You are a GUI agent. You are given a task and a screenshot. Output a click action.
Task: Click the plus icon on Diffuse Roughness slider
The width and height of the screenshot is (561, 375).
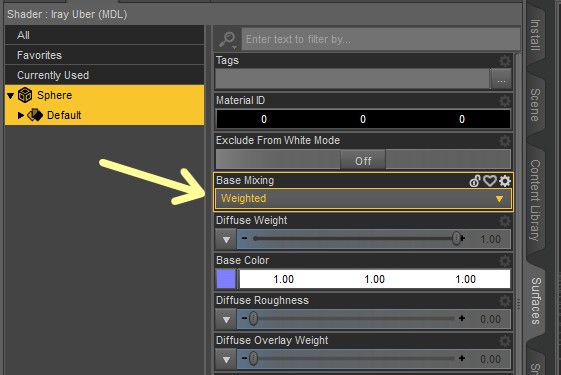coord(462,318)
